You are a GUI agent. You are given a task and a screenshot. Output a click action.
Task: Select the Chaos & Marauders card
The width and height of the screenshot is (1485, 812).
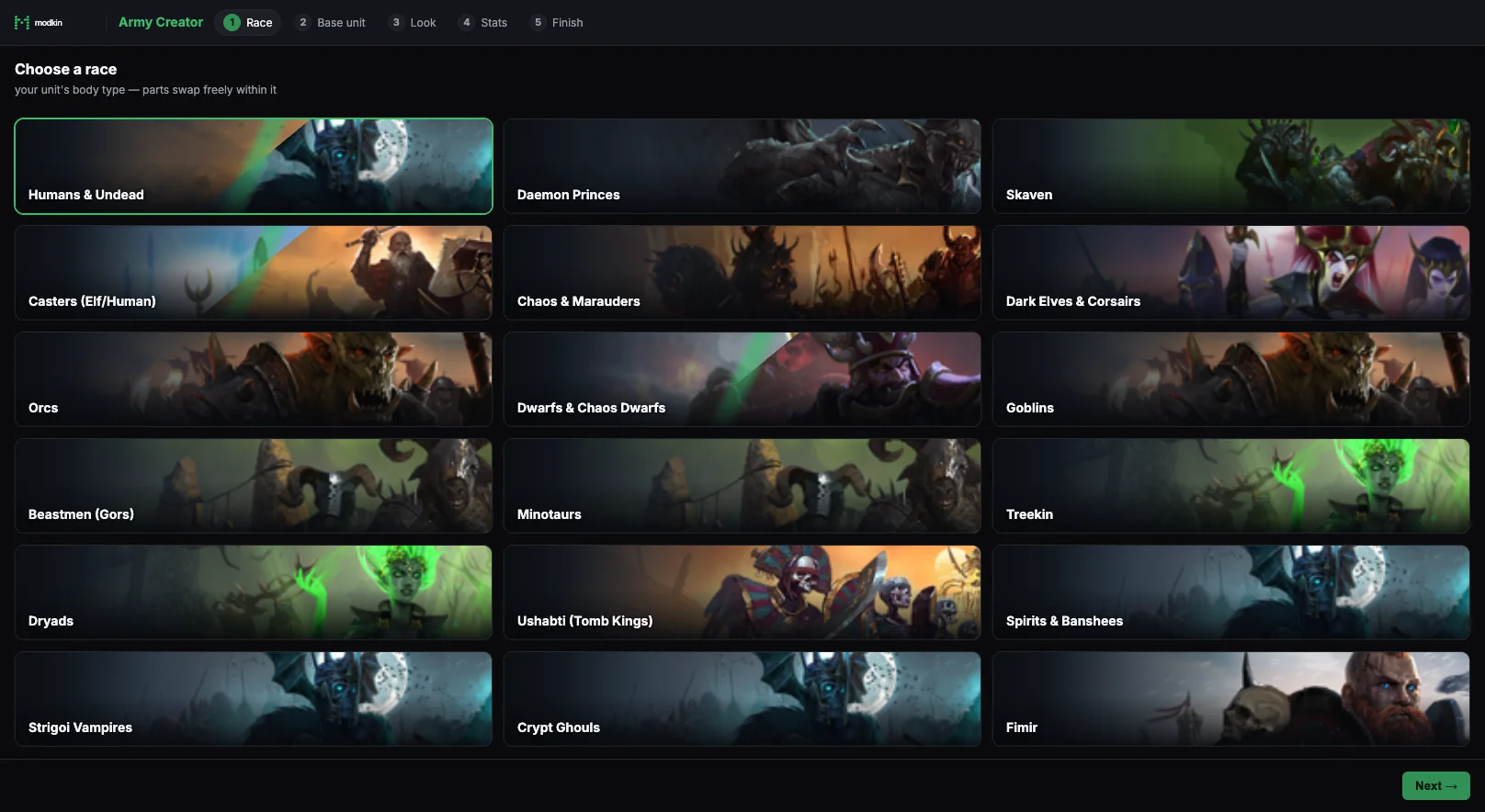click(x=742, y=273)
